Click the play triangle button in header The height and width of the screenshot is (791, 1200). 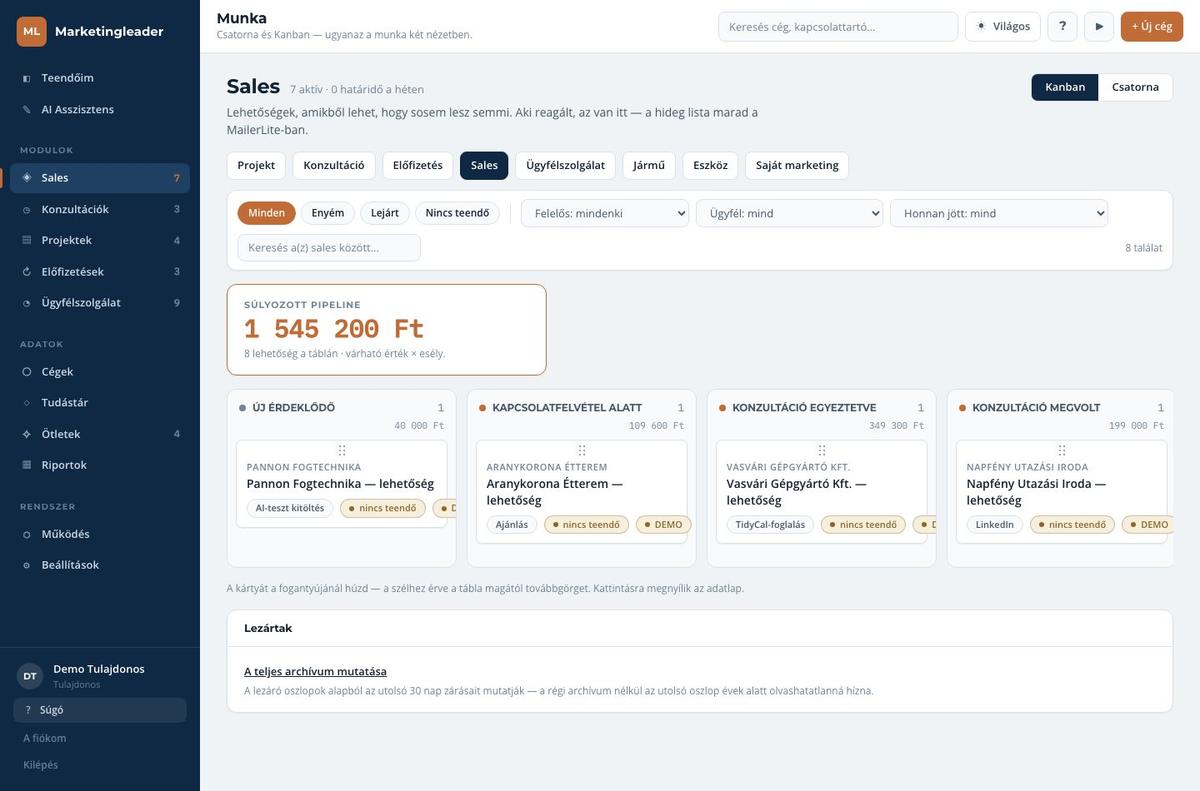pyautogui.click(x=1099, y=26)
